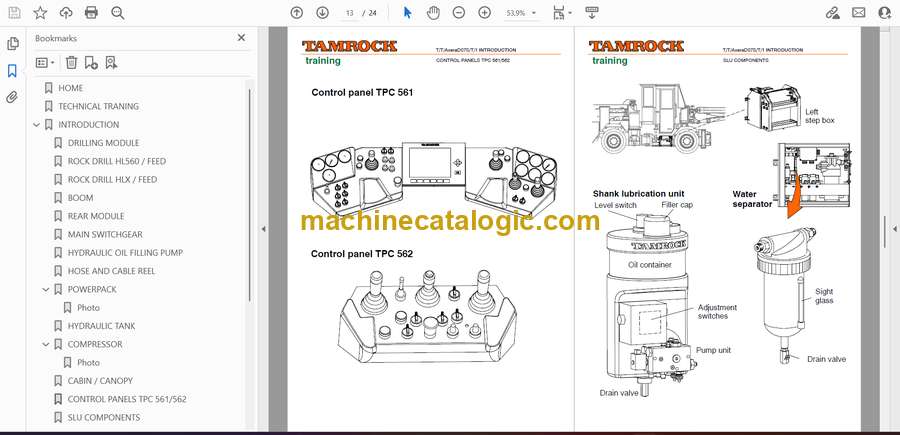
Task: Open the HOME bookmark
Action: pos(71,88)
